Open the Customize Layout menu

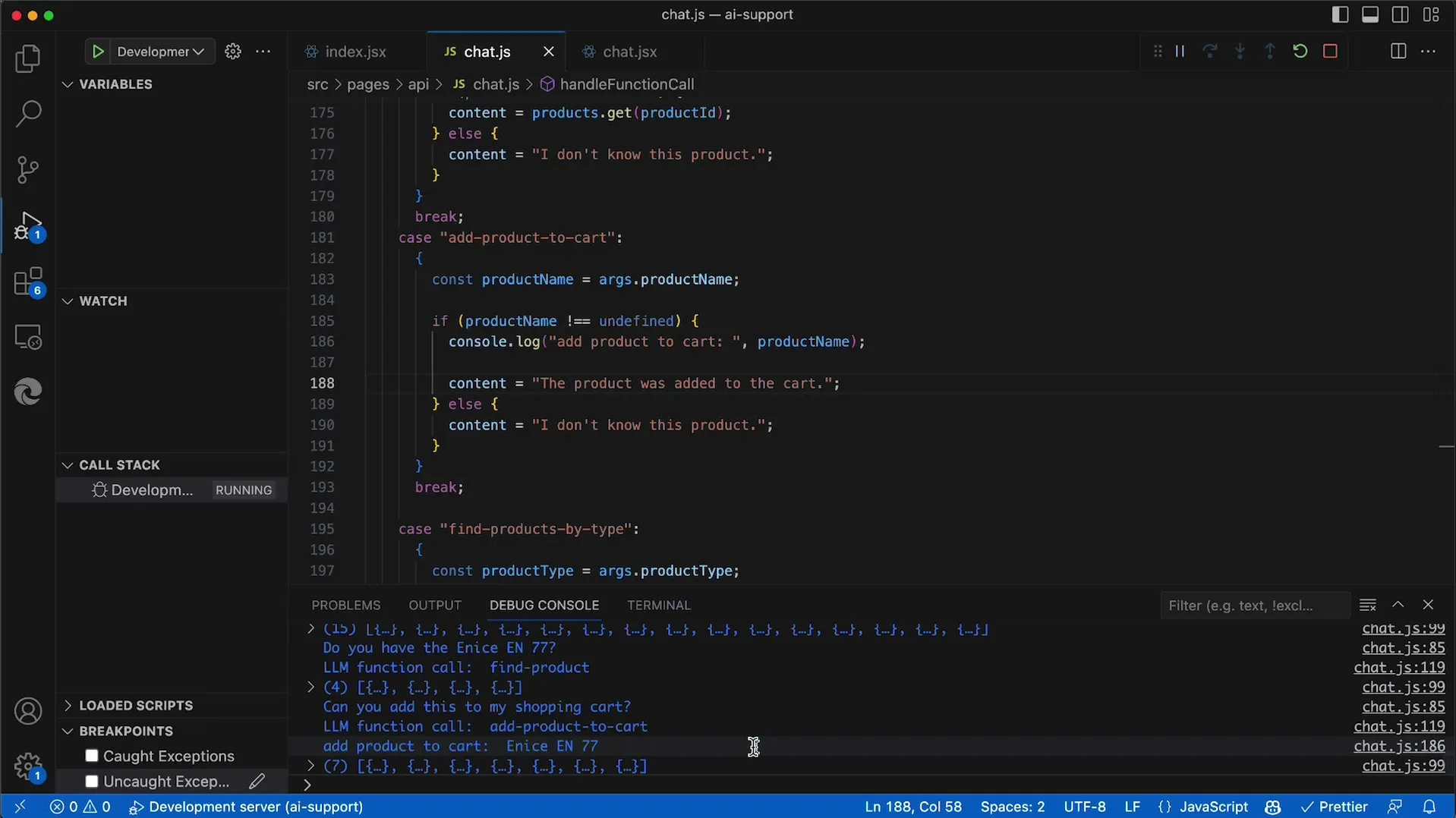[x=1431, y=14]
